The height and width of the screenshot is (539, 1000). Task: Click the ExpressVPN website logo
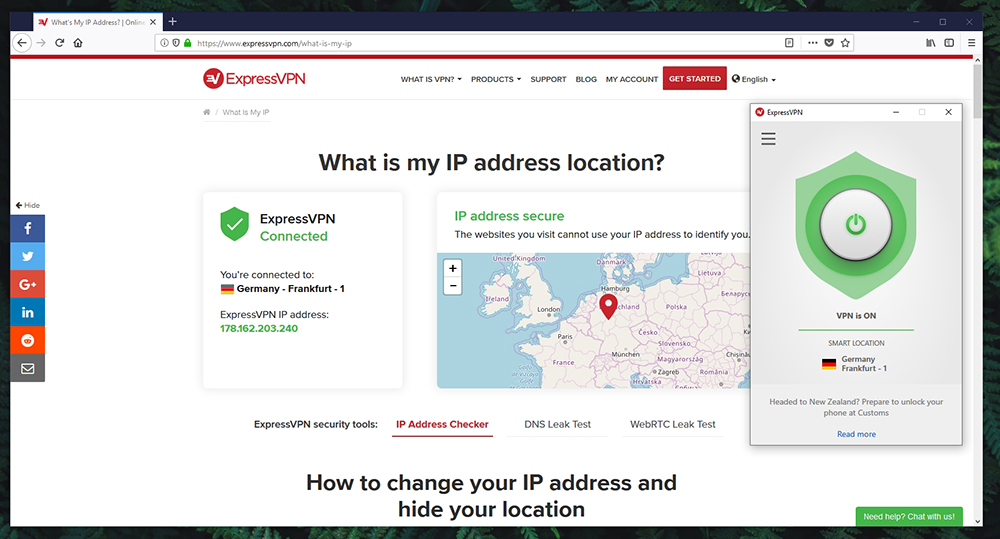coord(254,78)
